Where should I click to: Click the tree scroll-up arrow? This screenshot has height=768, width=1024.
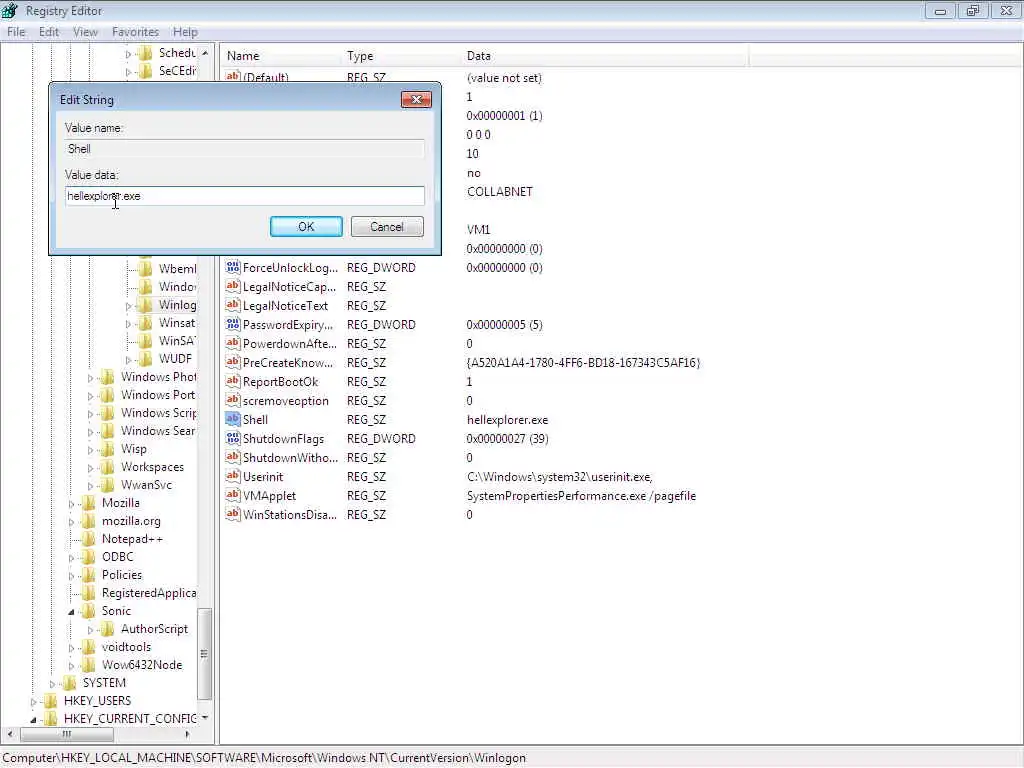[205, 53]
